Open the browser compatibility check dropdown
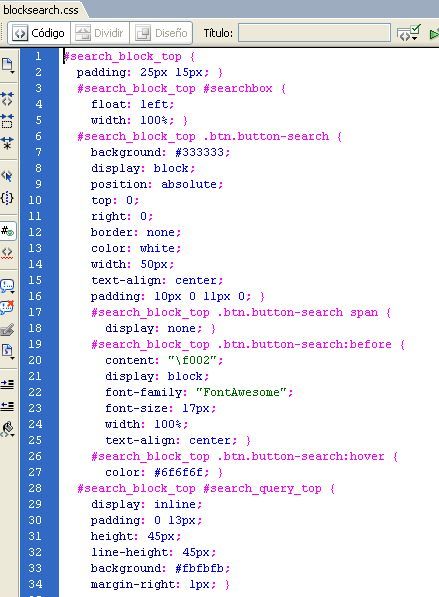This screenshot has width=439, height=597. pyautogui.click(x=408, y=33)
